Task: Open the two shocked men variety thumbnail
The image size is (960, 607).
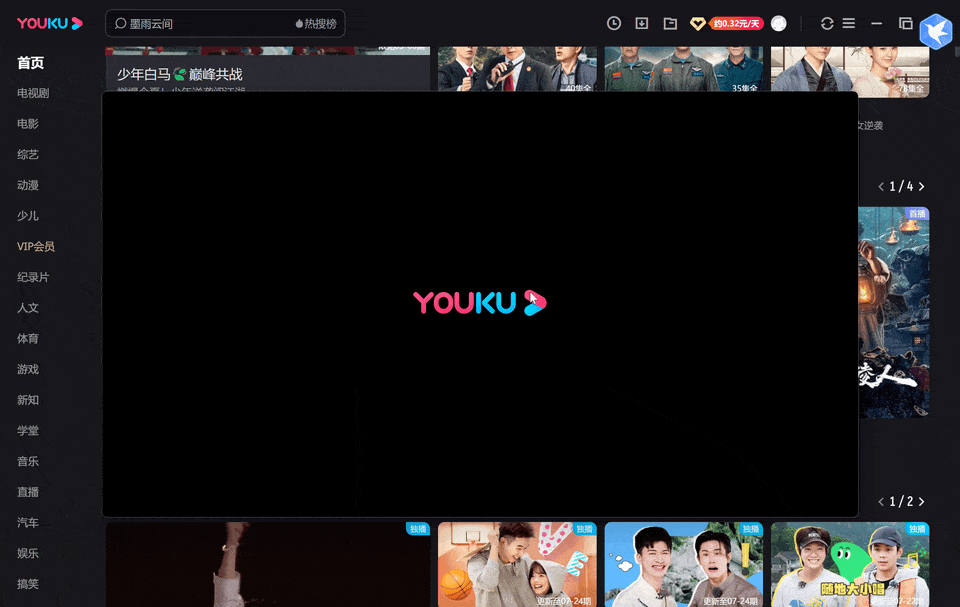Action: point(684,564)
